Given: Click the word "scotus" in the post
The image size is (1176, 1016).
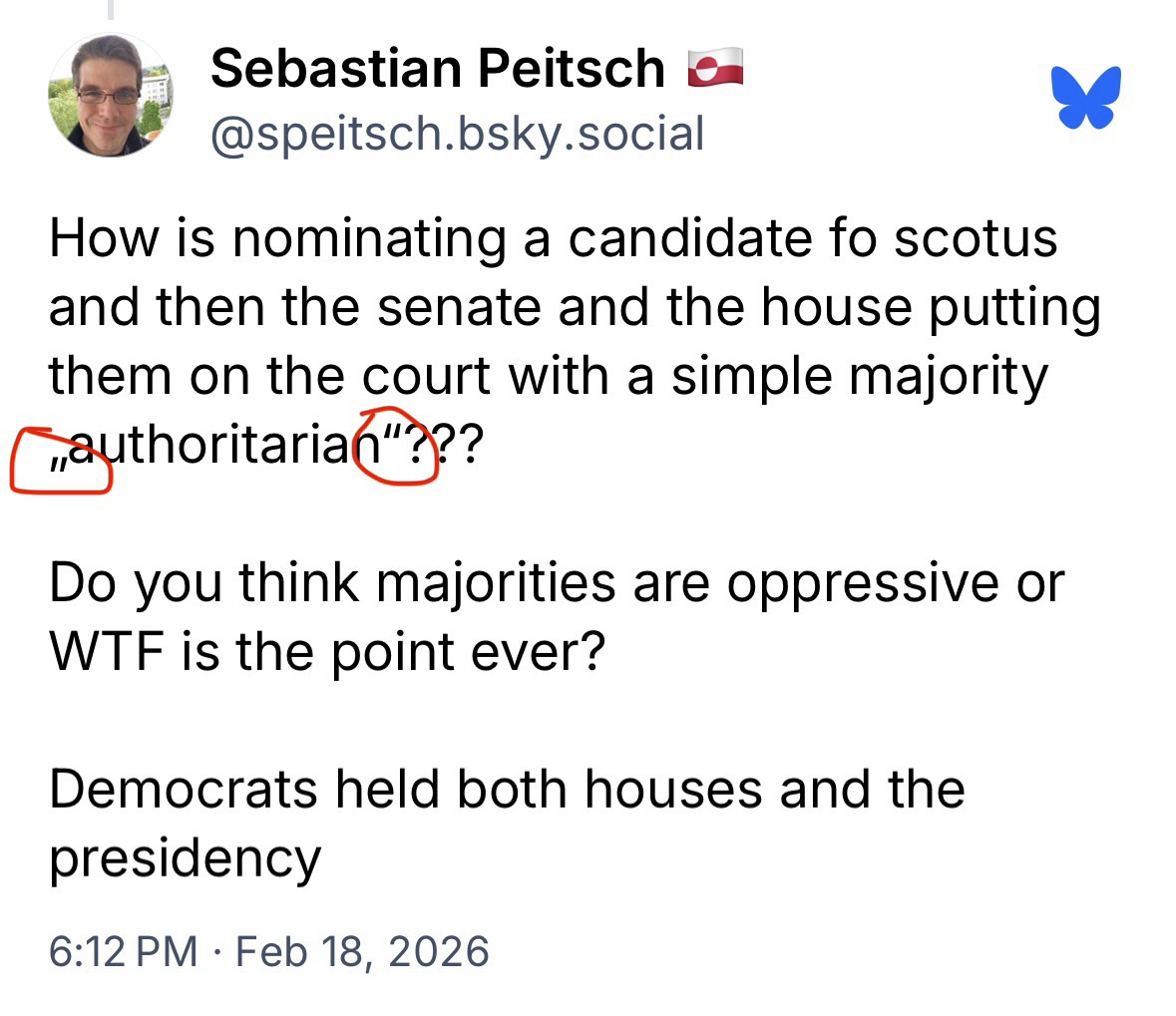Looking at the screenshot, I should click(x=975, y=239).
